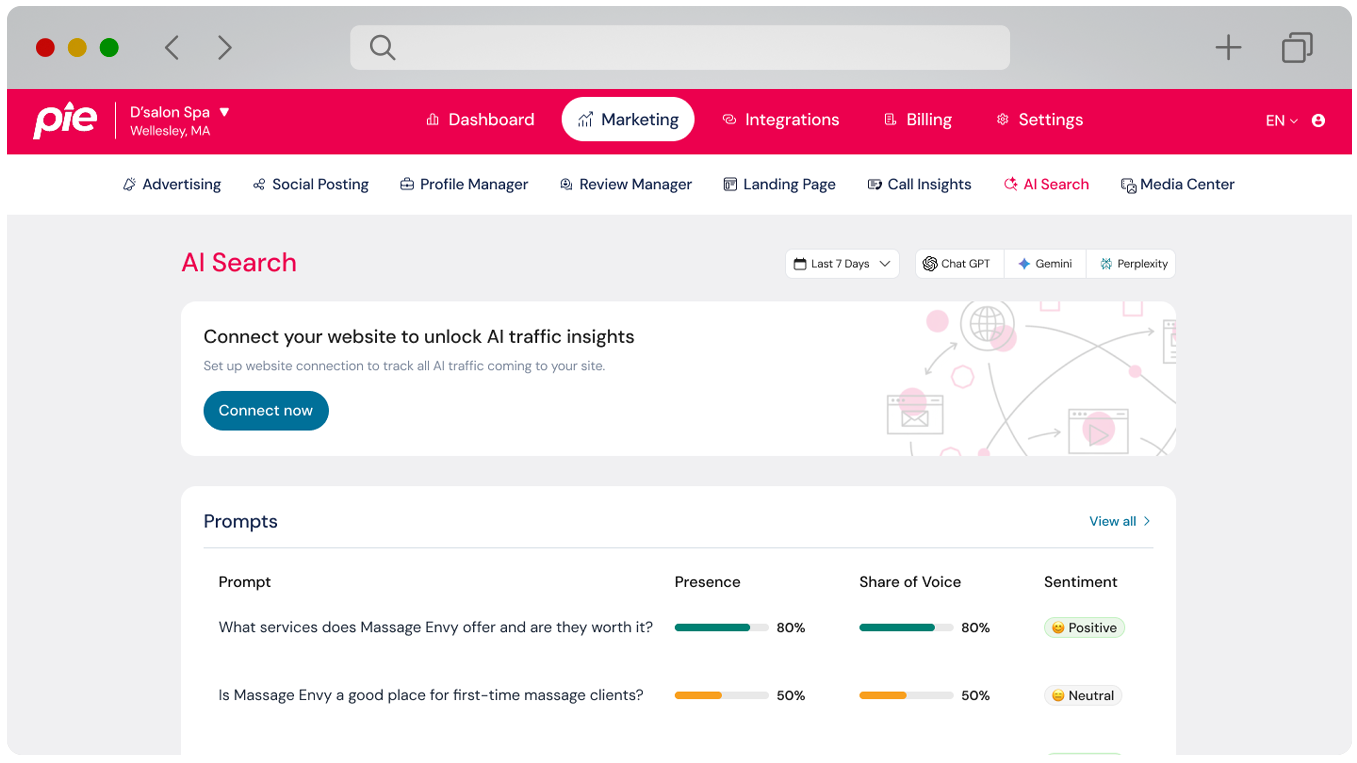The width and height of the screenshot is (1357, 763).
Task: Expand the Last 7 Days date range dropdown
Action: (842, 264)
